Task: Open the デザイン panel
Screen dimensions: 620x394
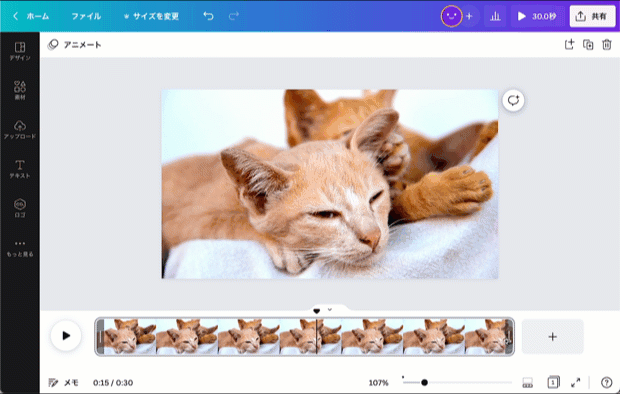Action: pos(20,51)
